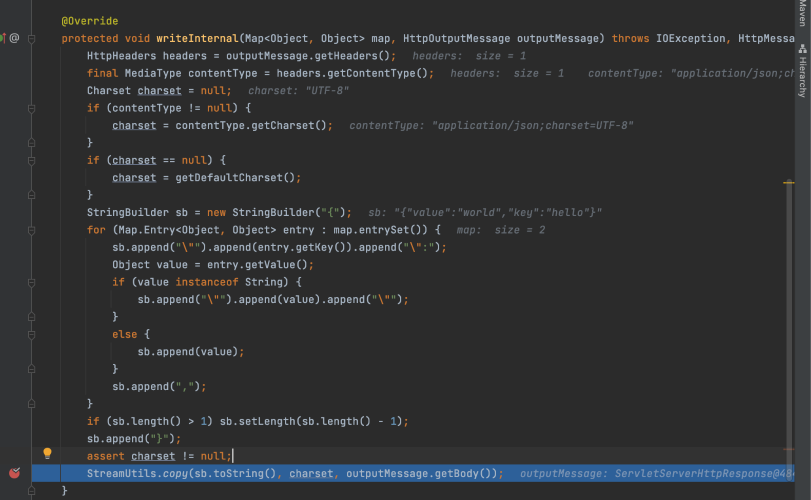Image resolution: width=811 pixels, height=500 pixels.
Task: Collapse the 'if (charset == null)' fold marker
Action: click(x=32, y=160)
